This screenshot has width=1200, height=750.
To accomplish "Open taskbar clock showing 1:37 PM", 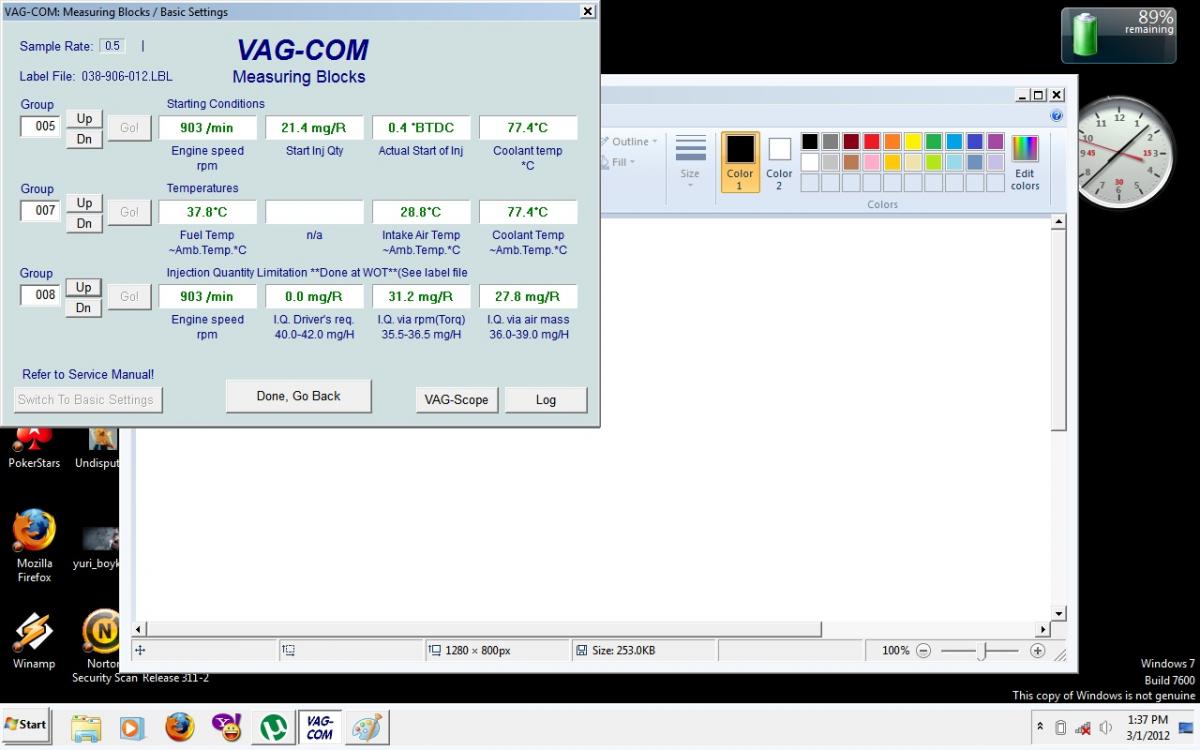I will tap(1147, 727).
